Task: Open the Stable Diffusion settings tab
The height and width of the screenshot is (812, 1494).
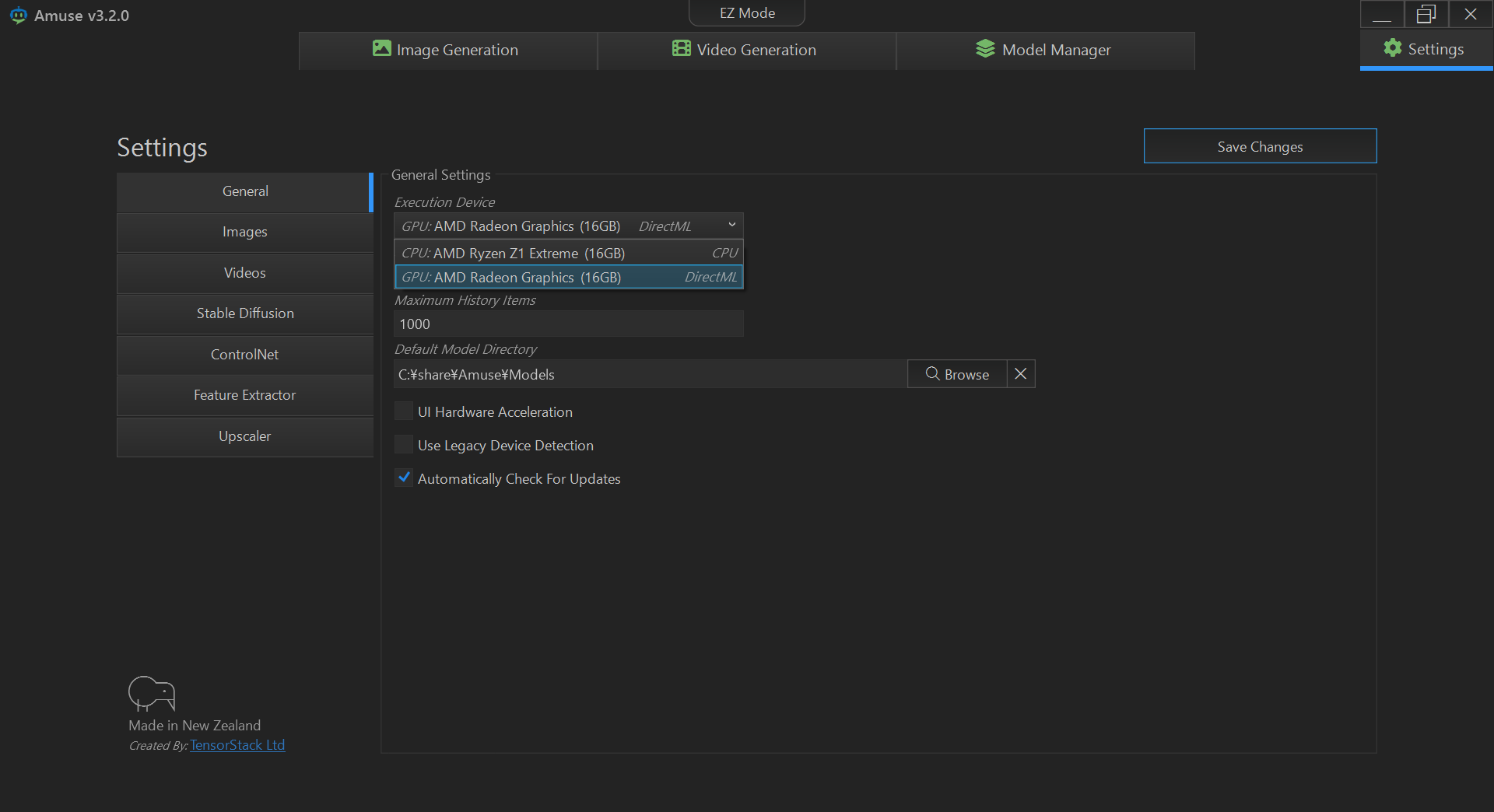Action: tap(245, 313)
